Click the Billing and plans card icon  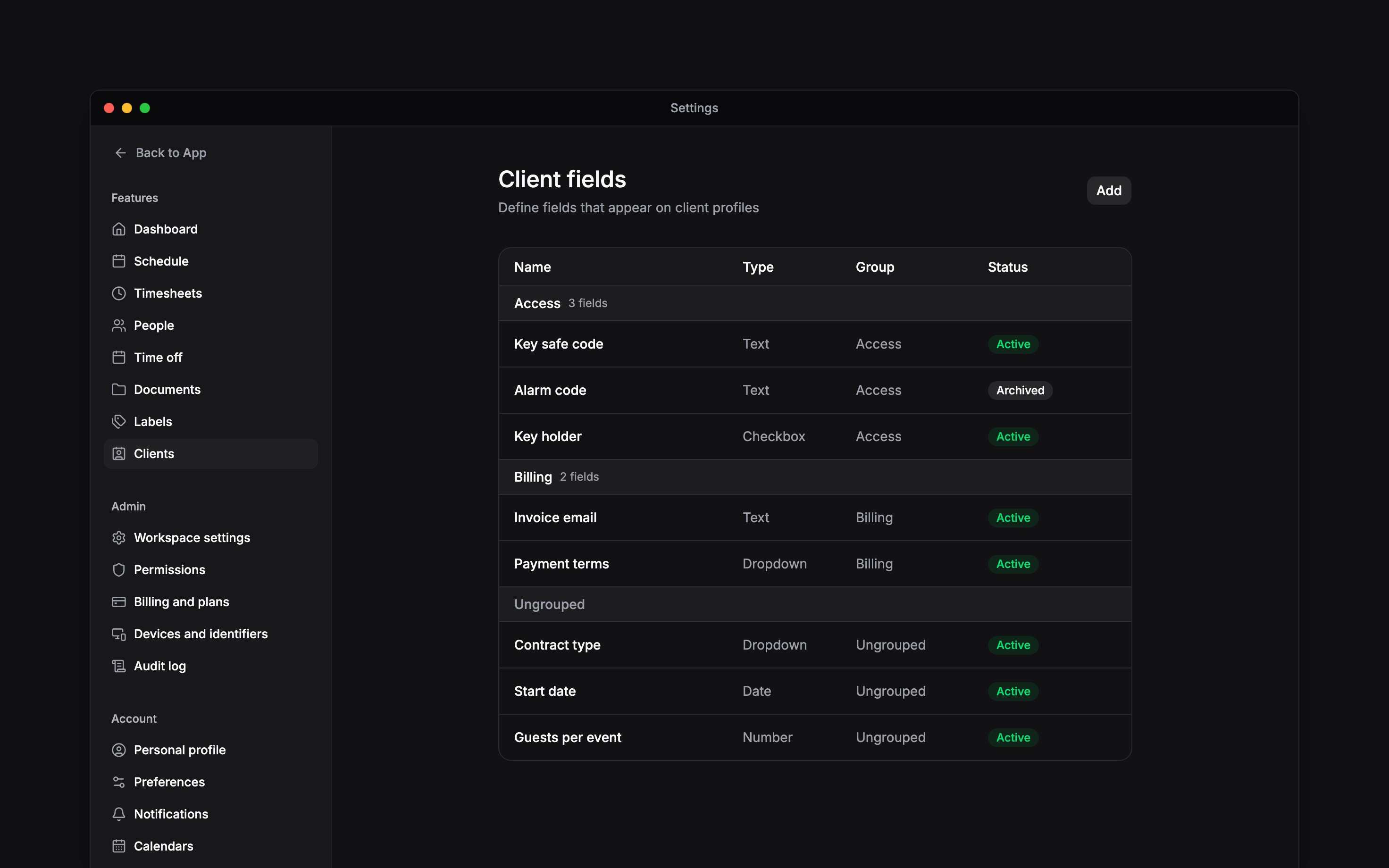pyautogui.click(x=119, y=602)
